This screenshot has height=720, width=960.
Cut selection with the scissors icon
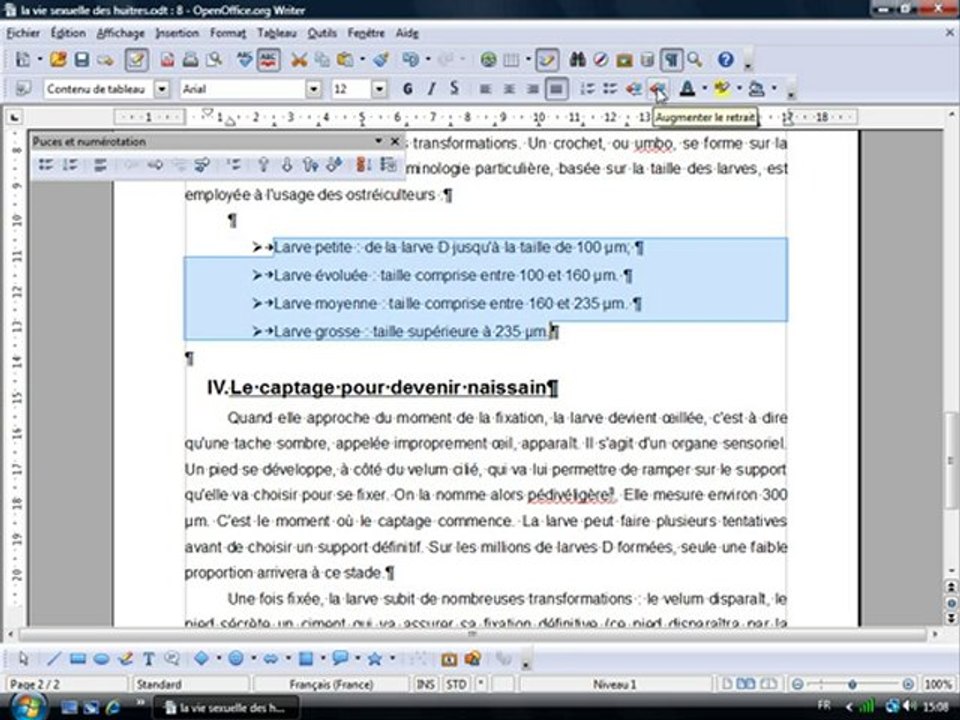(x=299, y=59)
